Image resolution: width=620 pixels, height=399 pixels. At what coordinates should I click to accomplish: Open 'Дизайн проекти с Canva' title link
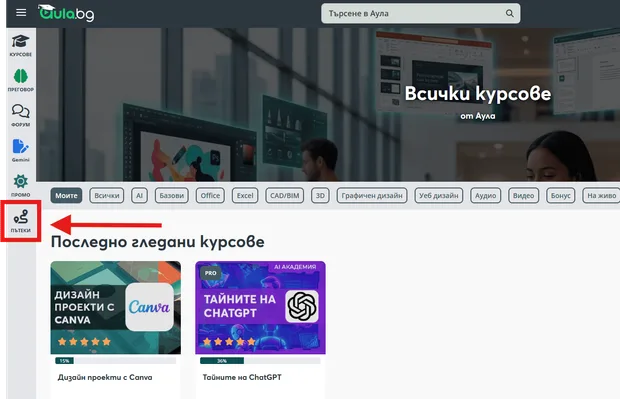(x=105, y=377)
